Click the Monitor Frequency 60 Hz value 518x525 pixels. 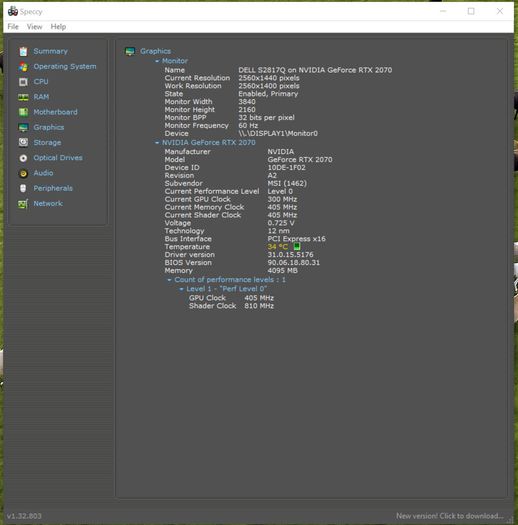[x=248, y=126]
